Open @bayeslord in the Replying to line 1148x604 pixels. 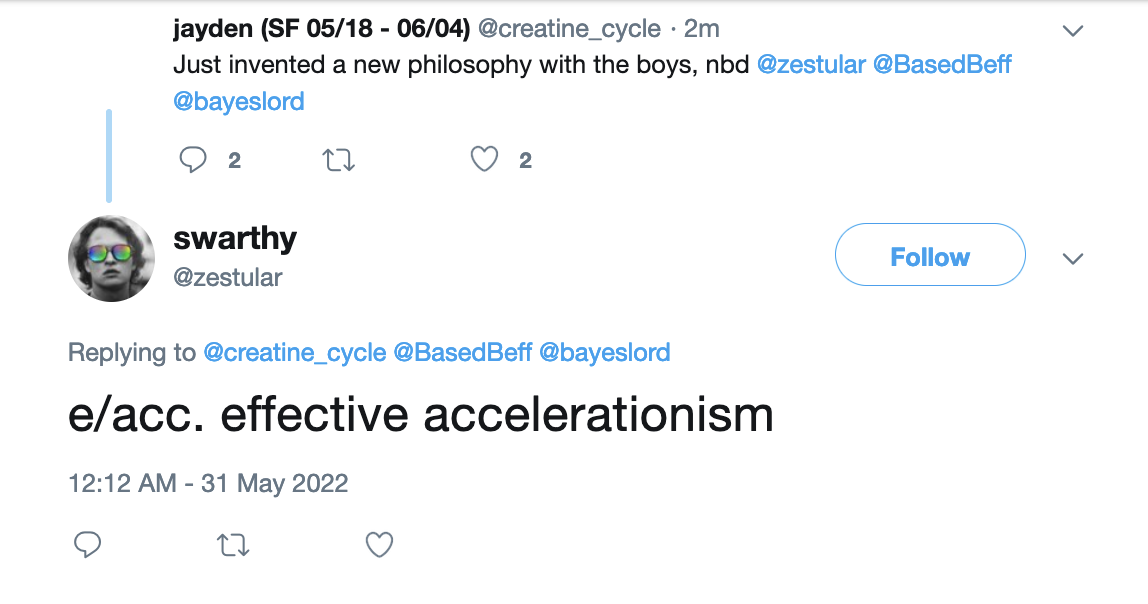click(x=605, y=353)
